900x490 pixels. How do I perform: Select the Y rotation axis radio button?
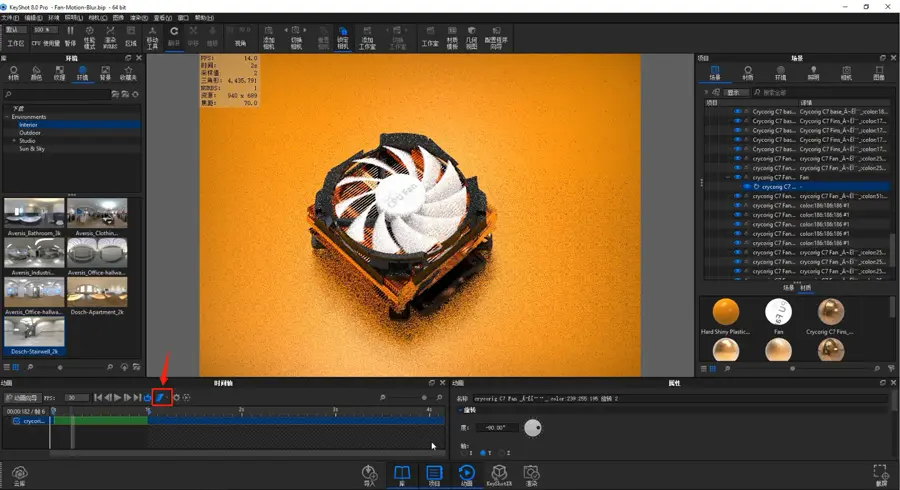pos(483,453)
